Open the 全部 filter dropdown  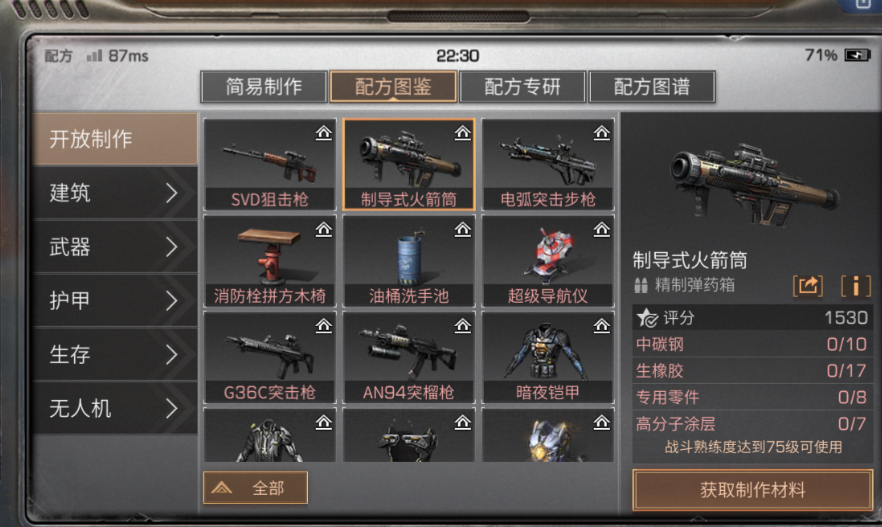pos(255,488)
